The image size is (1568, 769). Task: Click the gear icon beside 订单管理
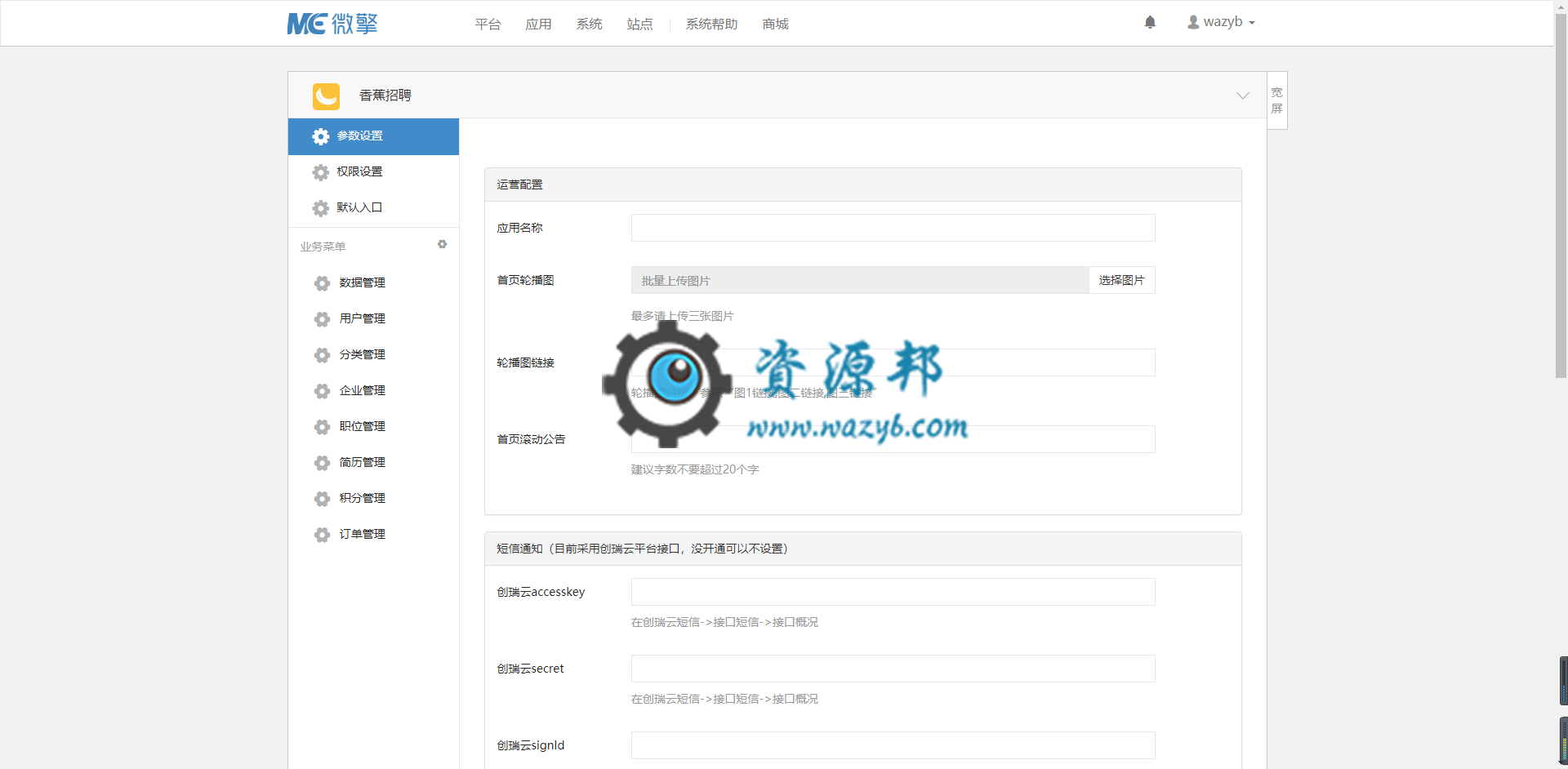323,535
